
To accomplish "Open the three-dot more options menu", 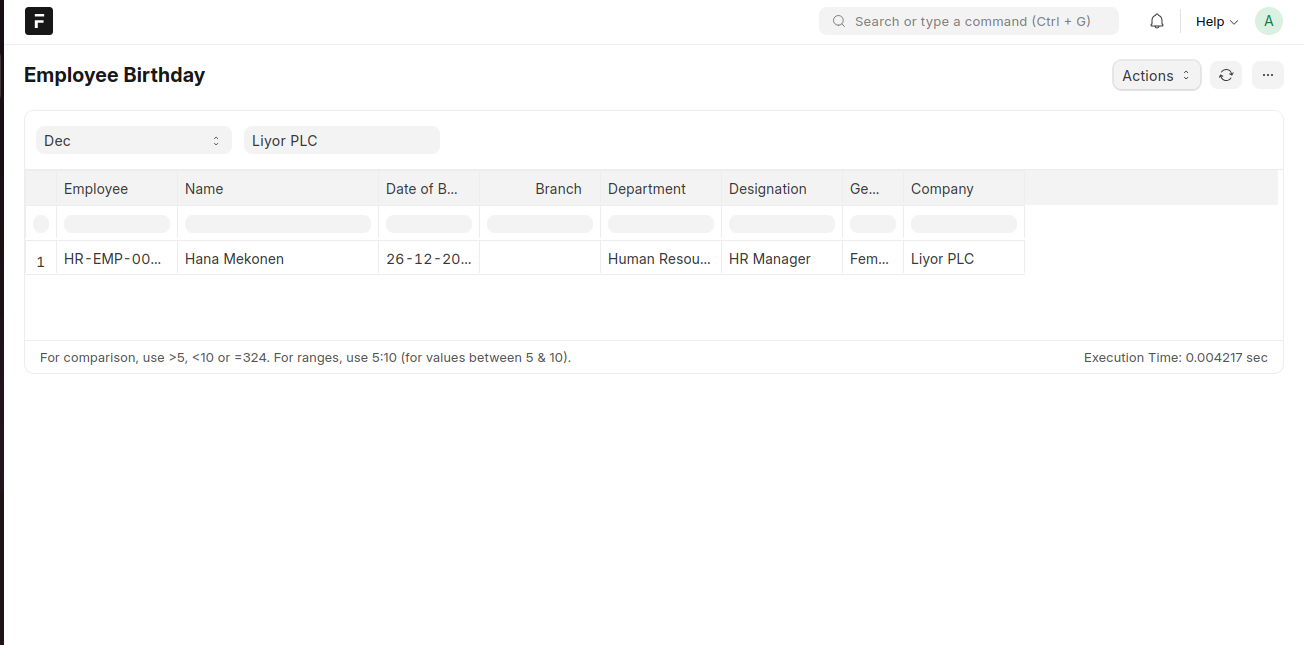I will pos(1267,75).
